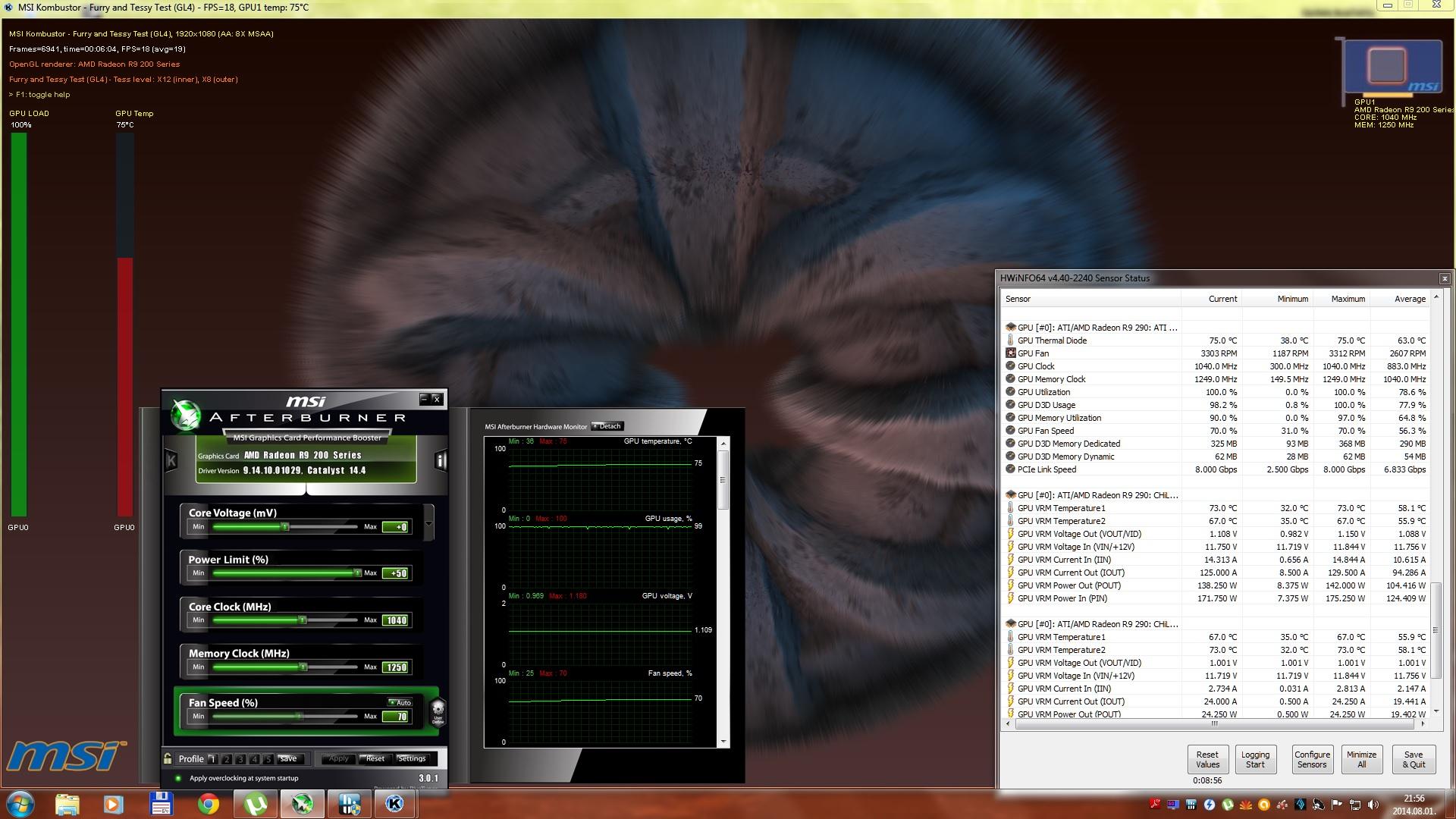Image resolution: width=1456 pixels, height=819 pixels.
Task: Click the hardware monitor graph scrollbar thumb
Action: tap(723, 480)
